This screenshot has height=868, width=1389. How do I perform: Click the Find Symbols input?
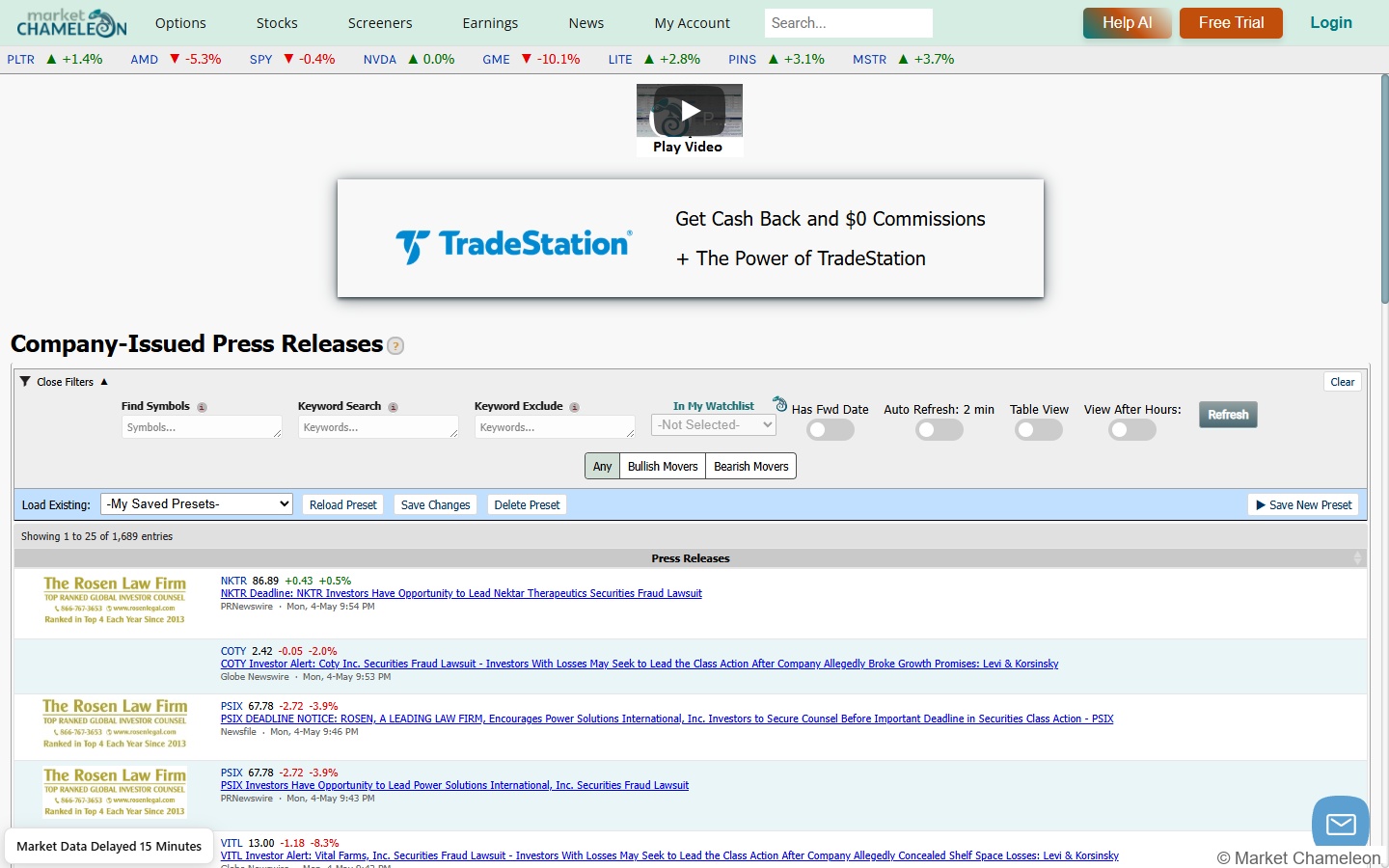click(202, 427)
